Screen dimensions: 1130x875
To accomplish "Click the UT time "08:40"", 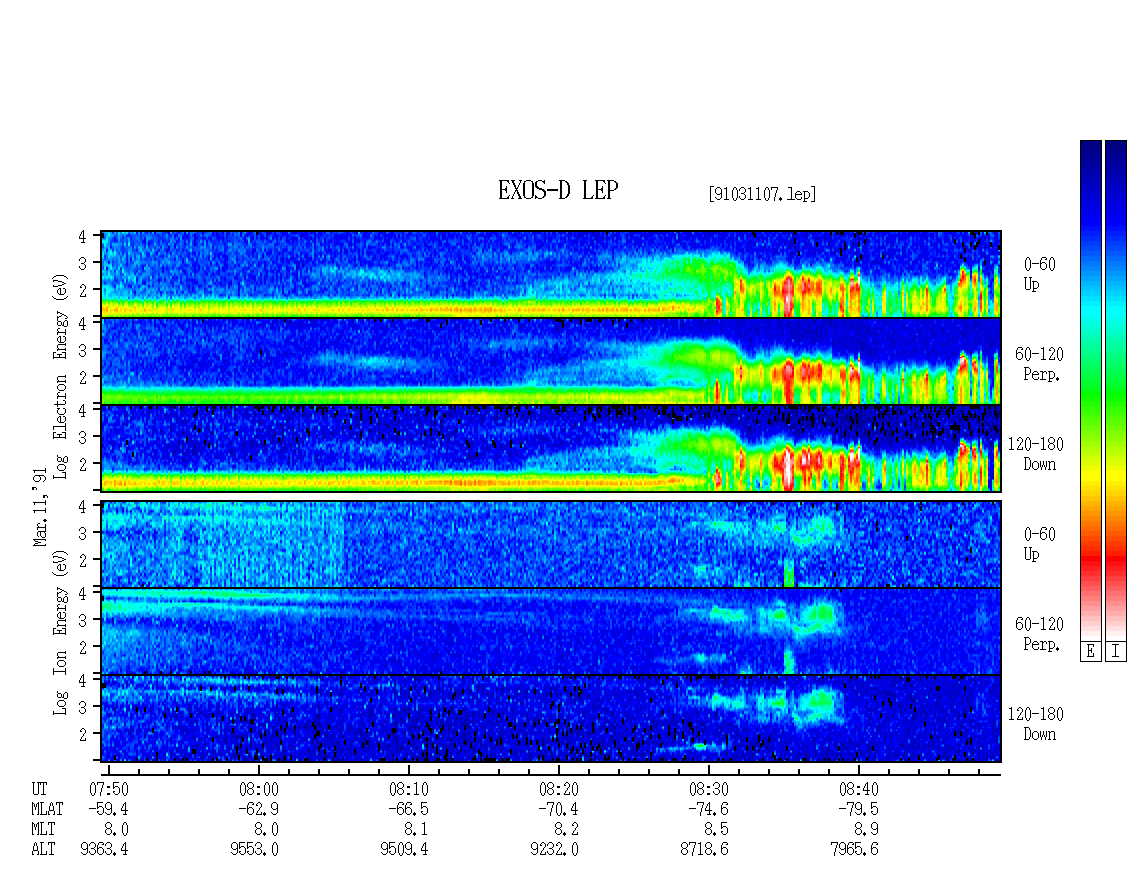I will click(858, 789).
